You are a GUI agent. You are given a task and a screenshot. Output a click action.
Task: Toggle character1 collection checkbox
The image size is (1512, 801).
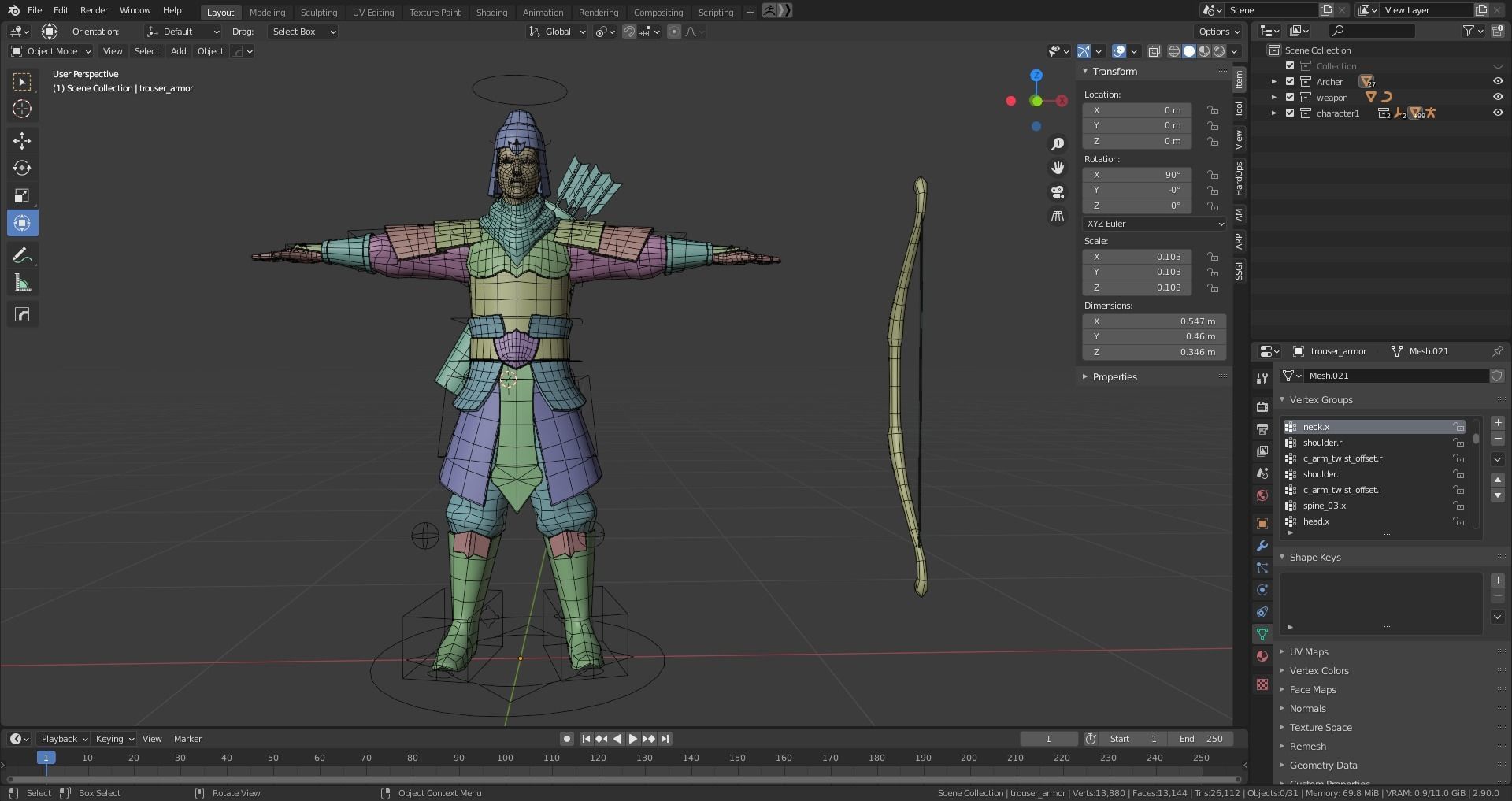pyautogui.click(x=1290, y=113)
